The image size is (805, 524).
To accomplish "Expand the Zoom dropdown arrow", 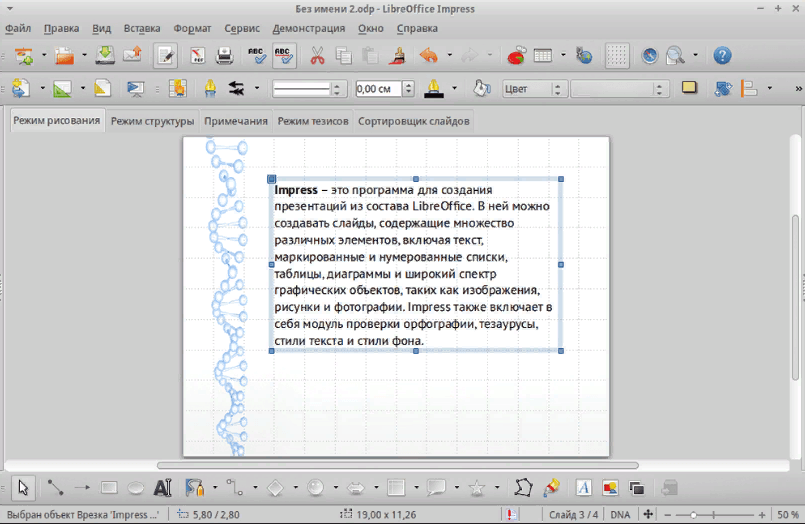I will click(x=696, y=55).
